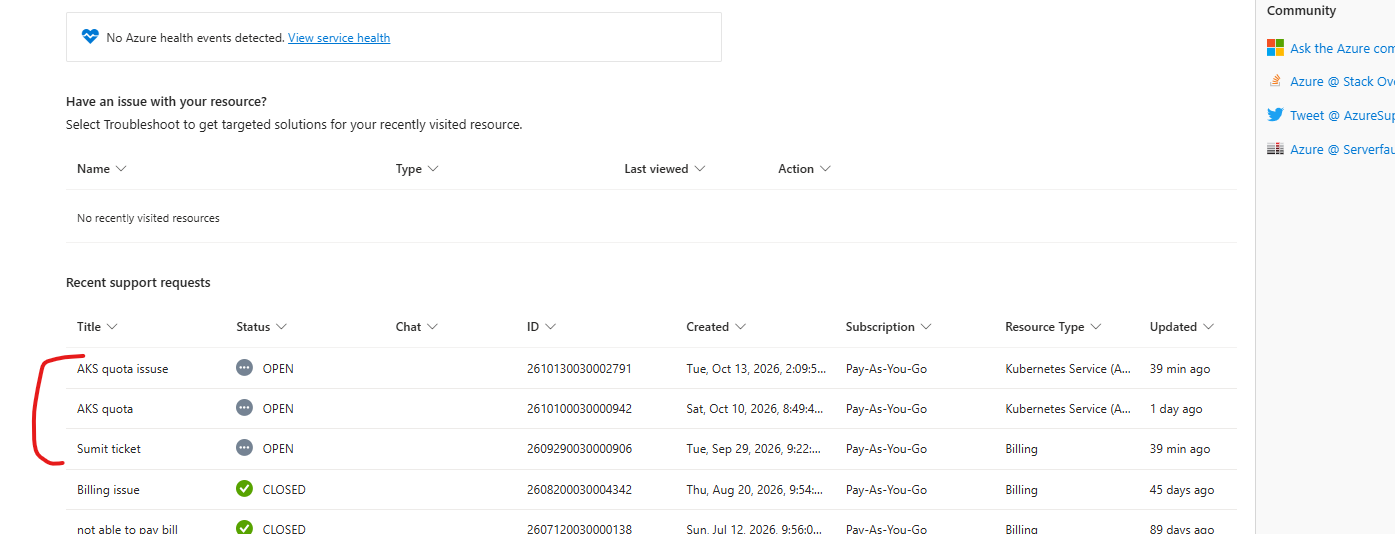Screen dimensions: 1395x534
Task: Click Pay-As-You-Go in the AKS quota issuse row
Action: click(x=886, y=369)
